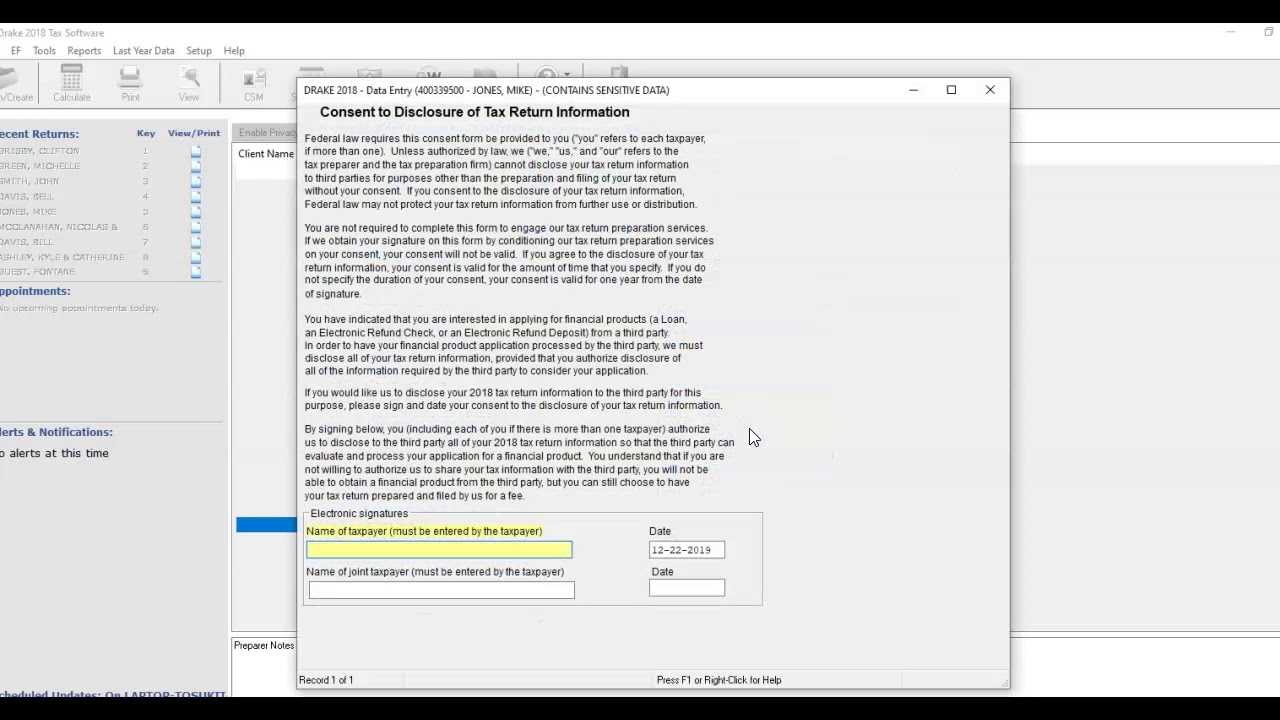Click the taxpayer Date field showing 12-22-2019
1280x720 pixels.
pos(687,550)
